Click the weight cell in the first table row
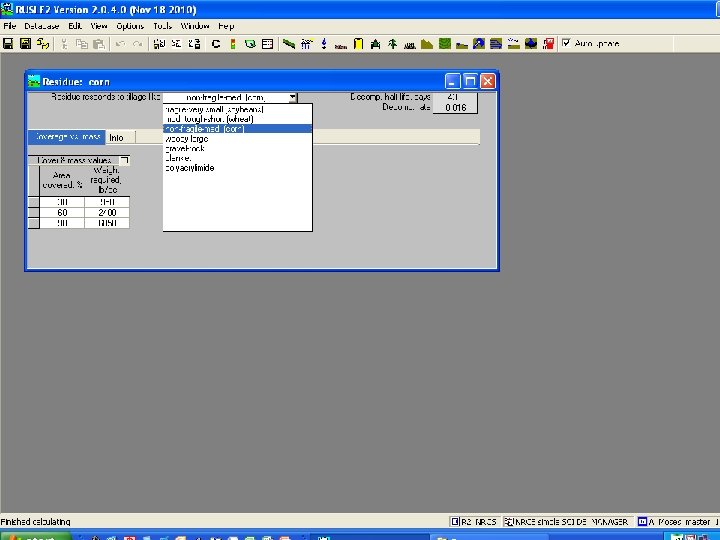 coord(107,202)
